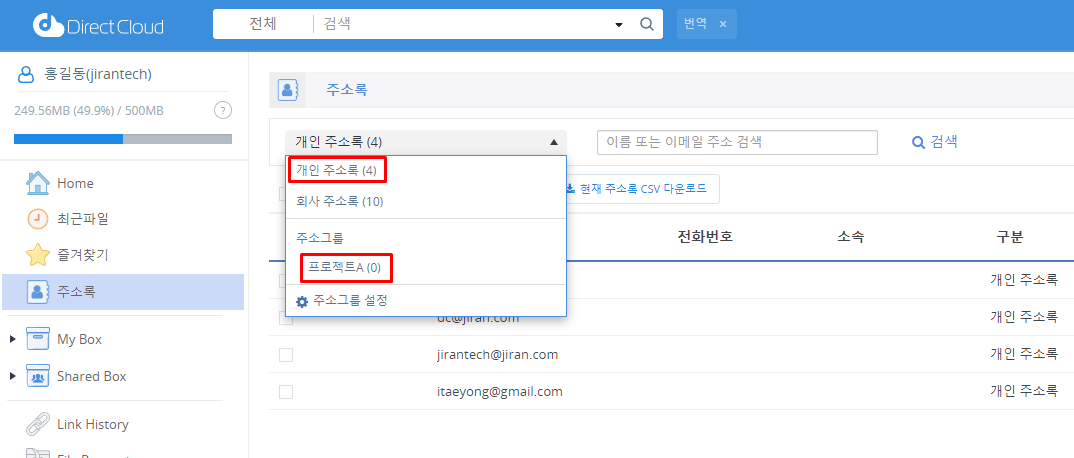Image resolution: width=1074 pixels, height=458 pixels.
Task: Click the DirectCloud logo
Action: pyautogui.click(x=98, y=25)
